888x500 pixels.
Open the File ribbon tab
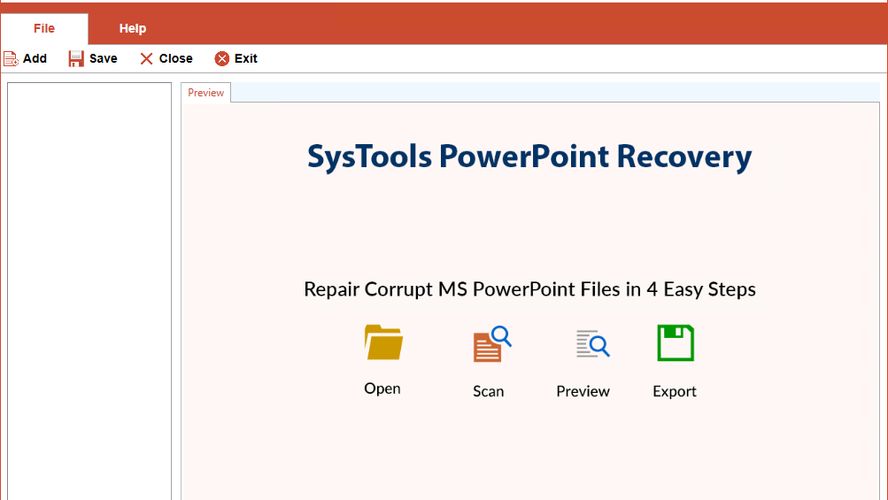tap(44, 28)
